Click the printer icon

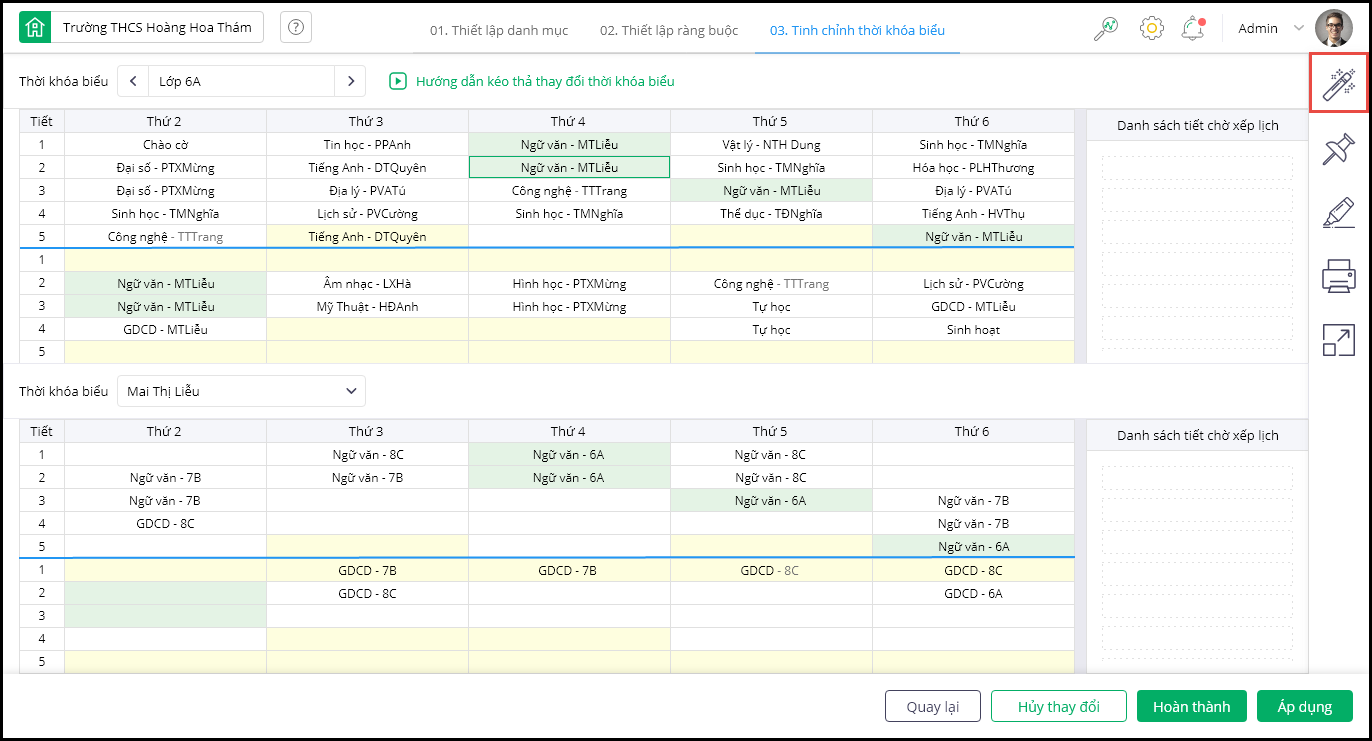(1338, 275)
